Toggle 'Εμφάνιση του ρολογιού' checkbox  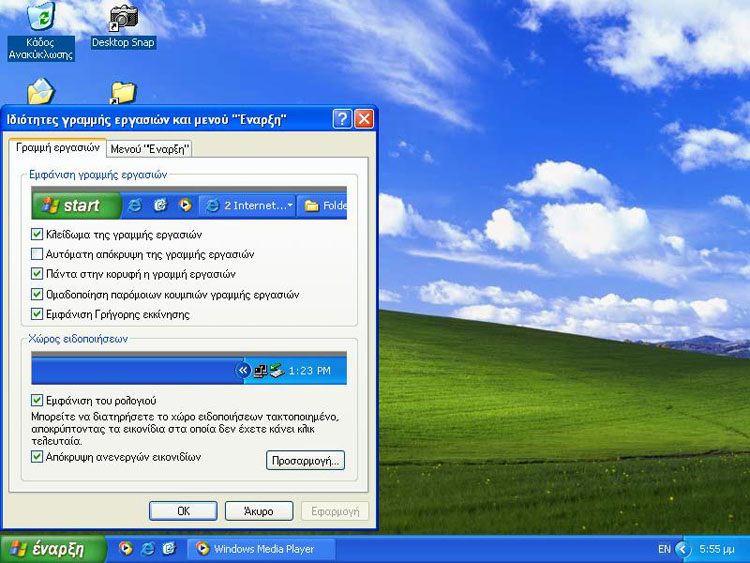(37, 400)
